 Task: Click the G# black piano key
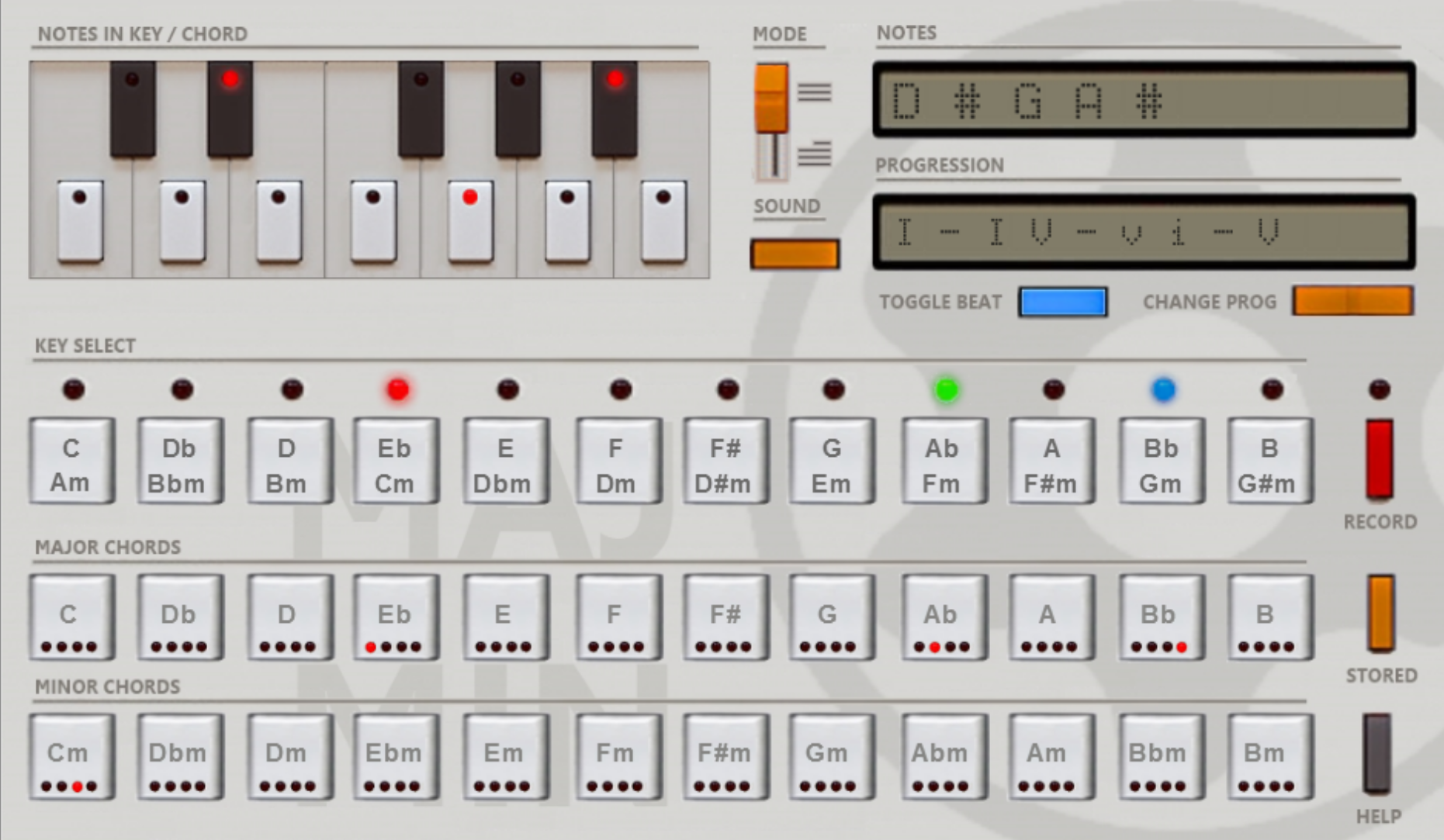(x=518, y=109)
